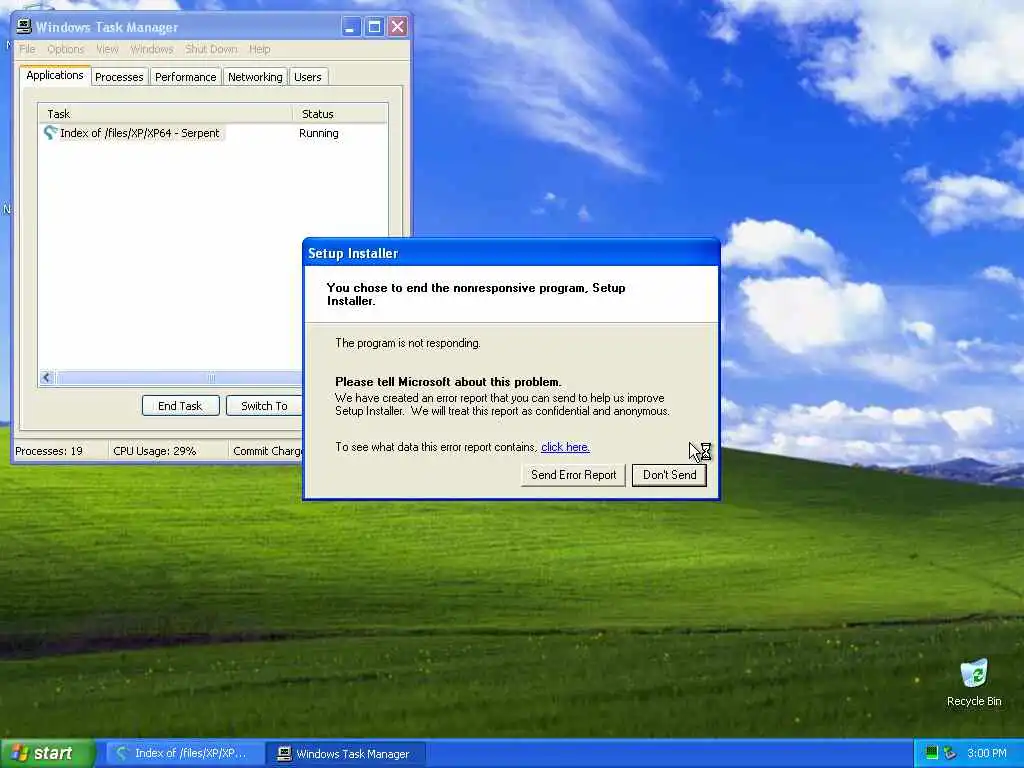Click Serpent browser icon in task list
This screenshot has width=1024, height=768.
point(50,133)
